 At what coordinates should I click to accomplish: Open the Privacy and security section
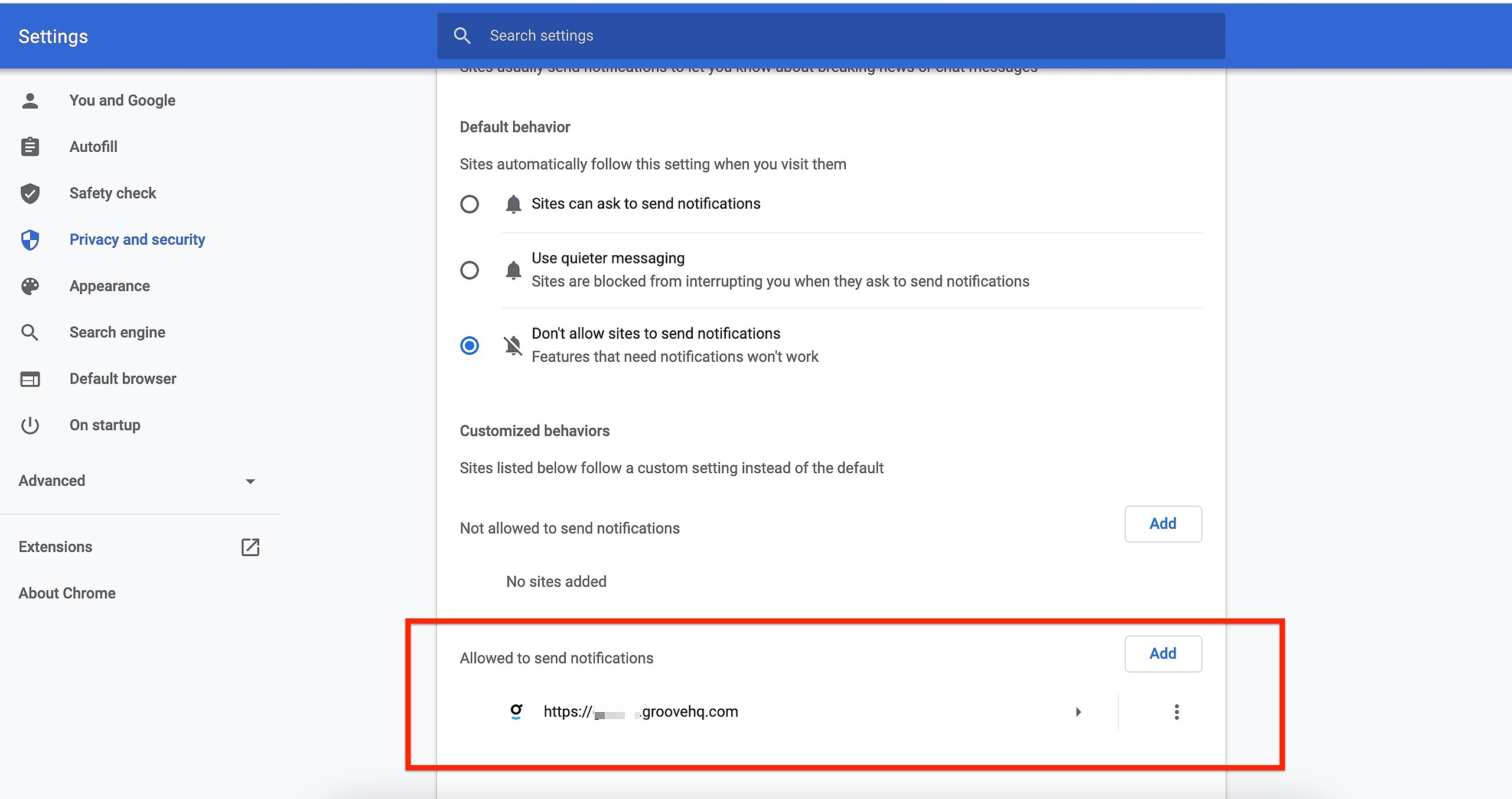137,239
